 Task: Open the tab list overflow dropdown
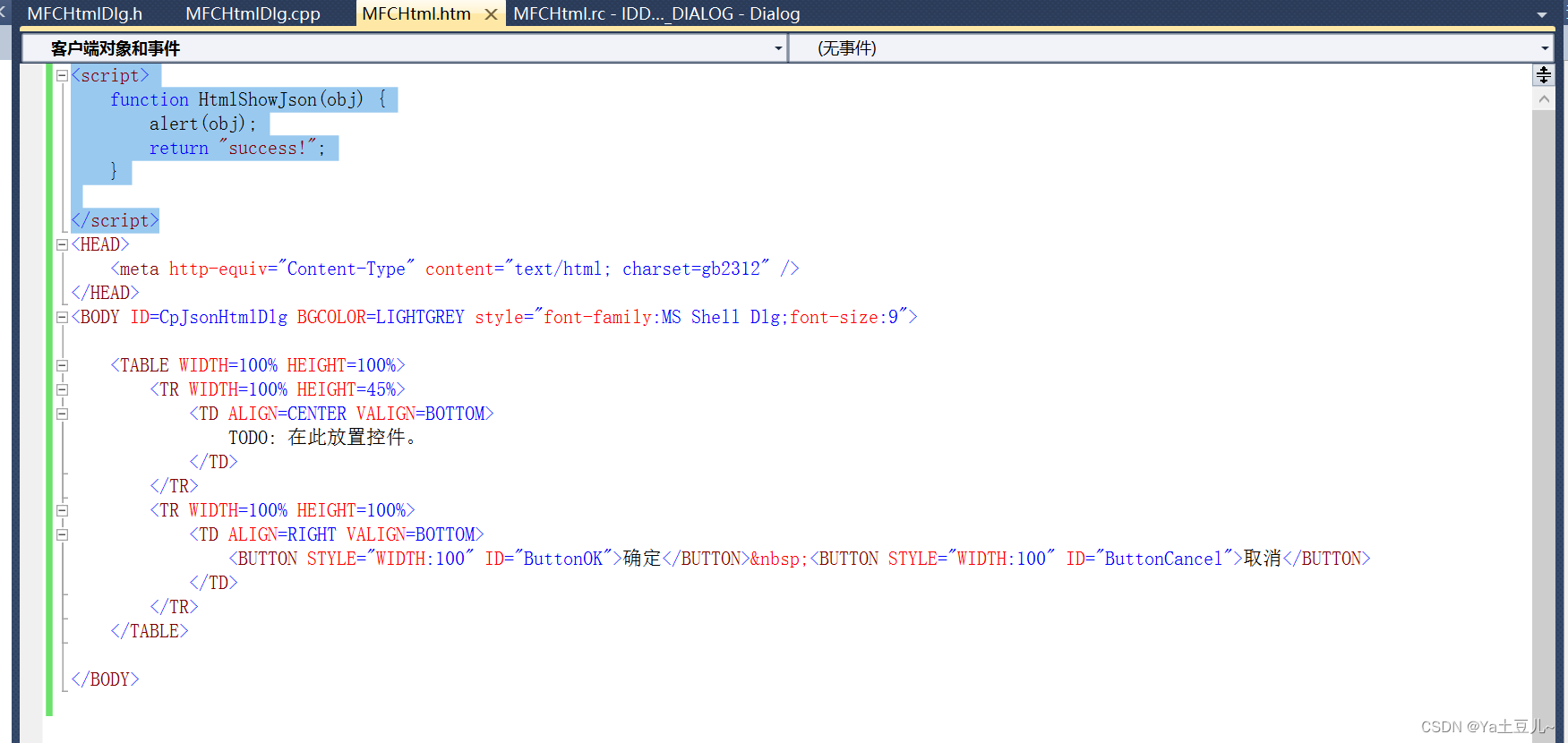[x=1542, y=14]
